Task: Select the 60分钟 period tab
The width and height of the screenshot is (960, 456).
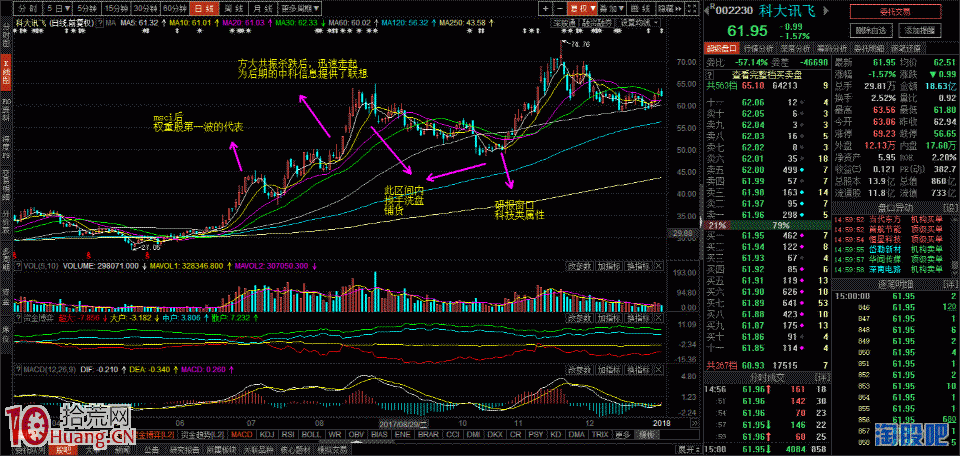Action: click(174, 9)
